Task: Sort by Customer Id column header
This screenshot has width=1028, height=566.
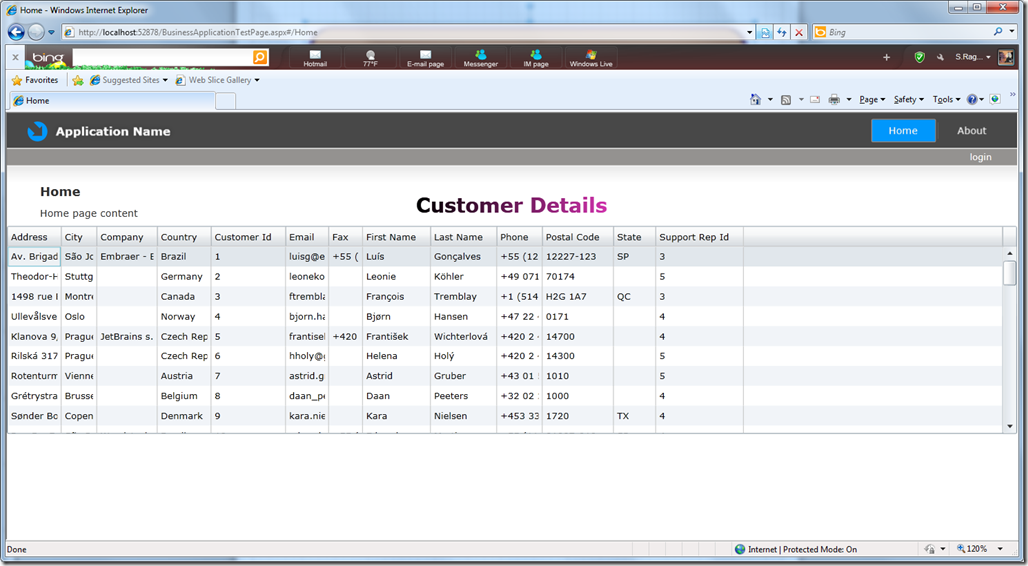Action: [x=248, y=237]
